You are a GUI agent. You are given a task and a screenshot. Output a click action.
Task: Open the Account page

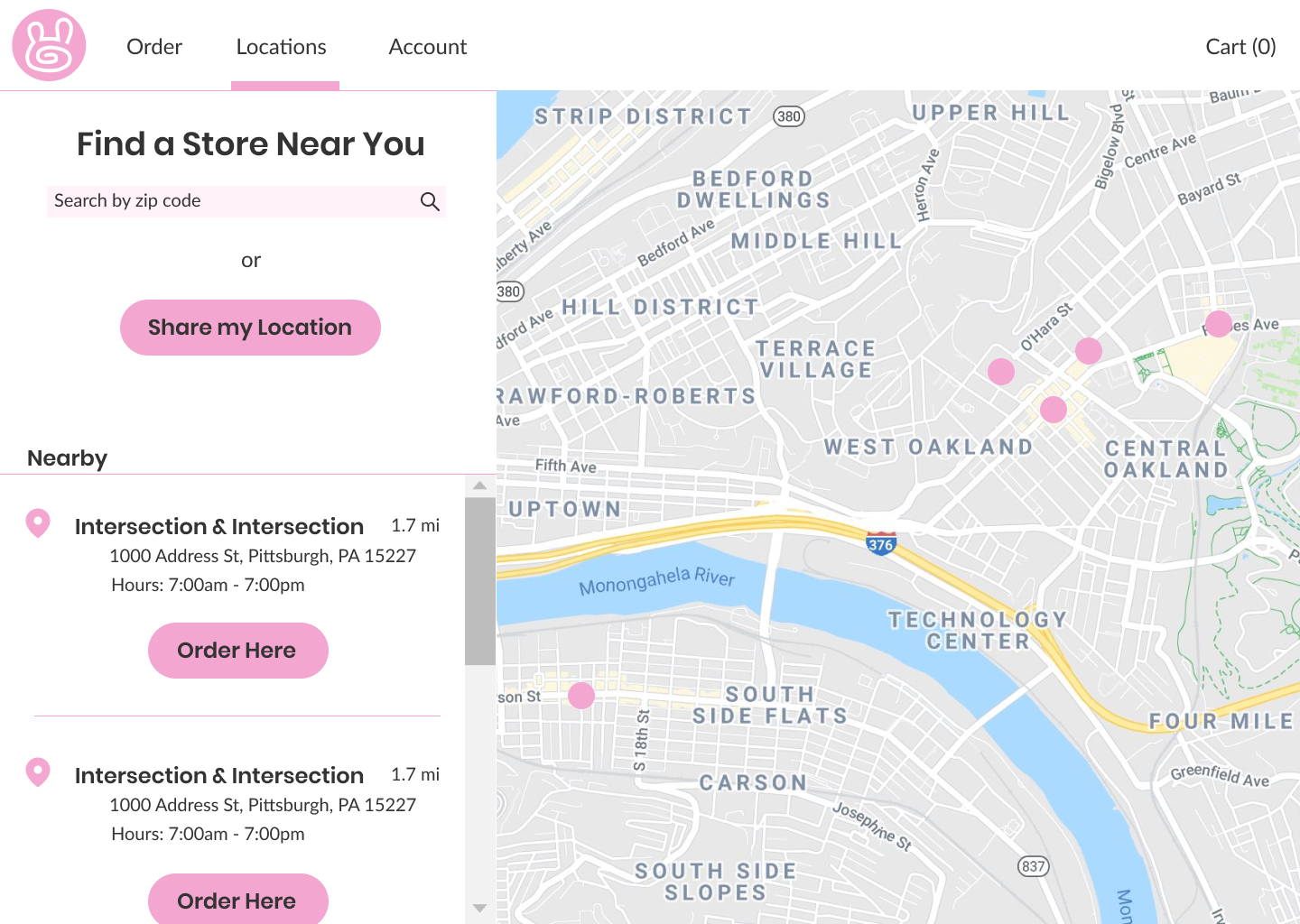pos(428,47)
